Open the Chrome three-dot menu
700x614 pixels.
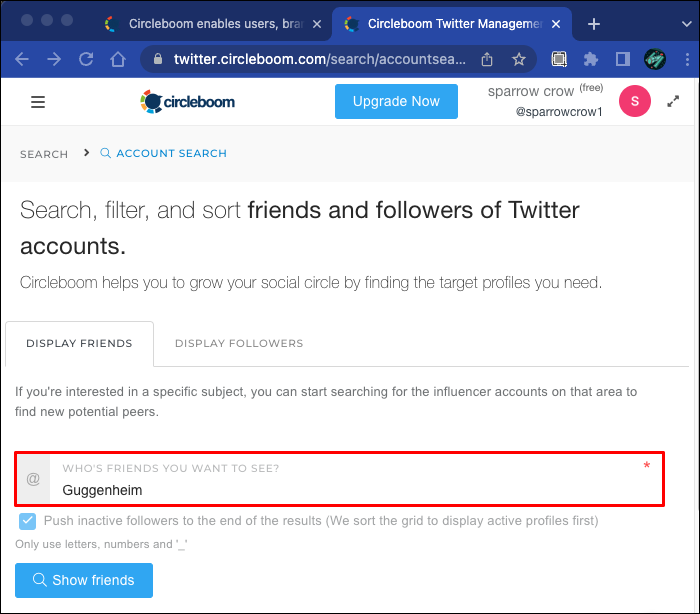(688, 59)
